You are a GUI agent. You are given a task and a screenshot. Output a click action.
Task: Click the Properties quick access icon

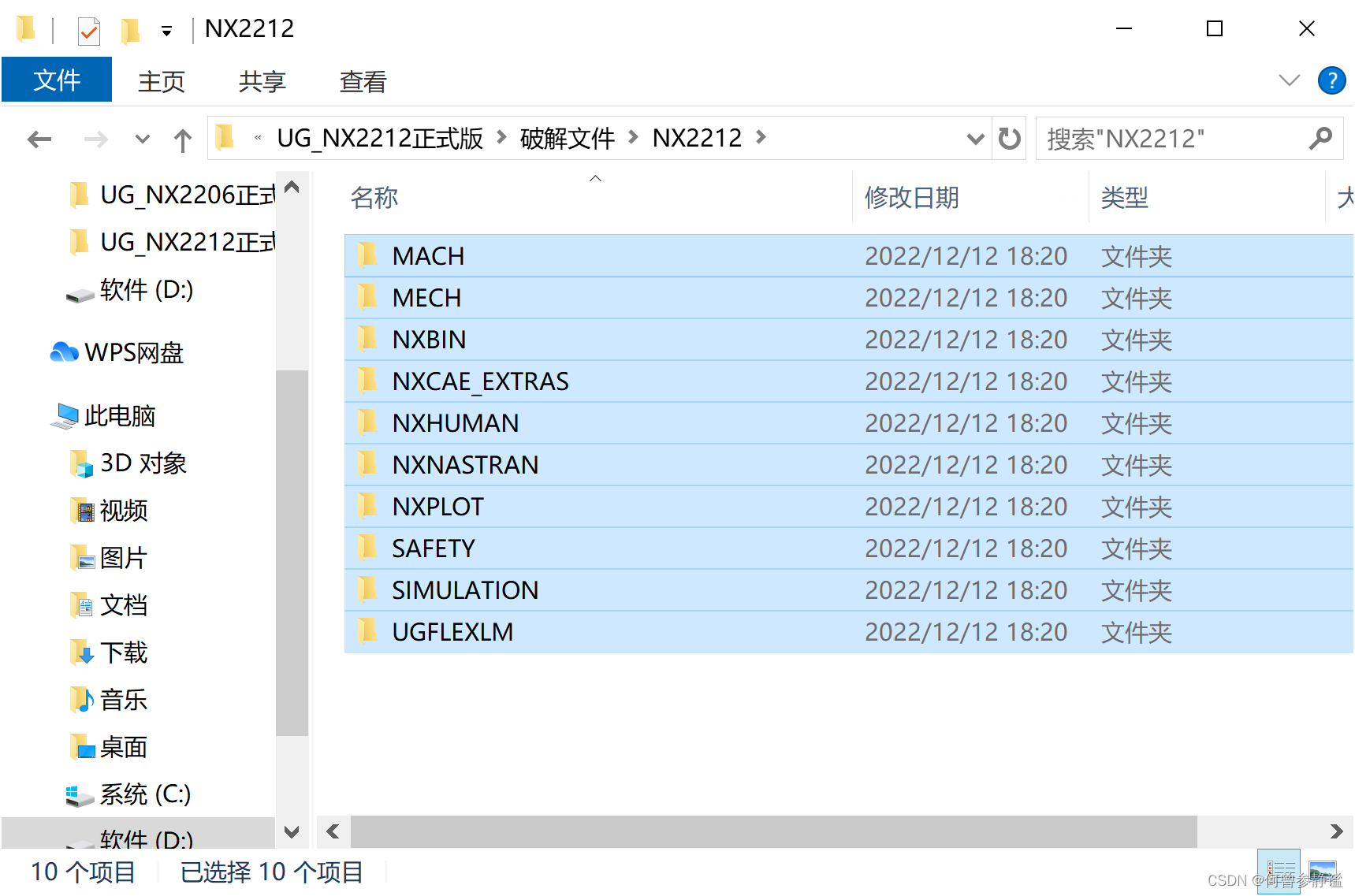pyautogui.click(x=88, y=31)
